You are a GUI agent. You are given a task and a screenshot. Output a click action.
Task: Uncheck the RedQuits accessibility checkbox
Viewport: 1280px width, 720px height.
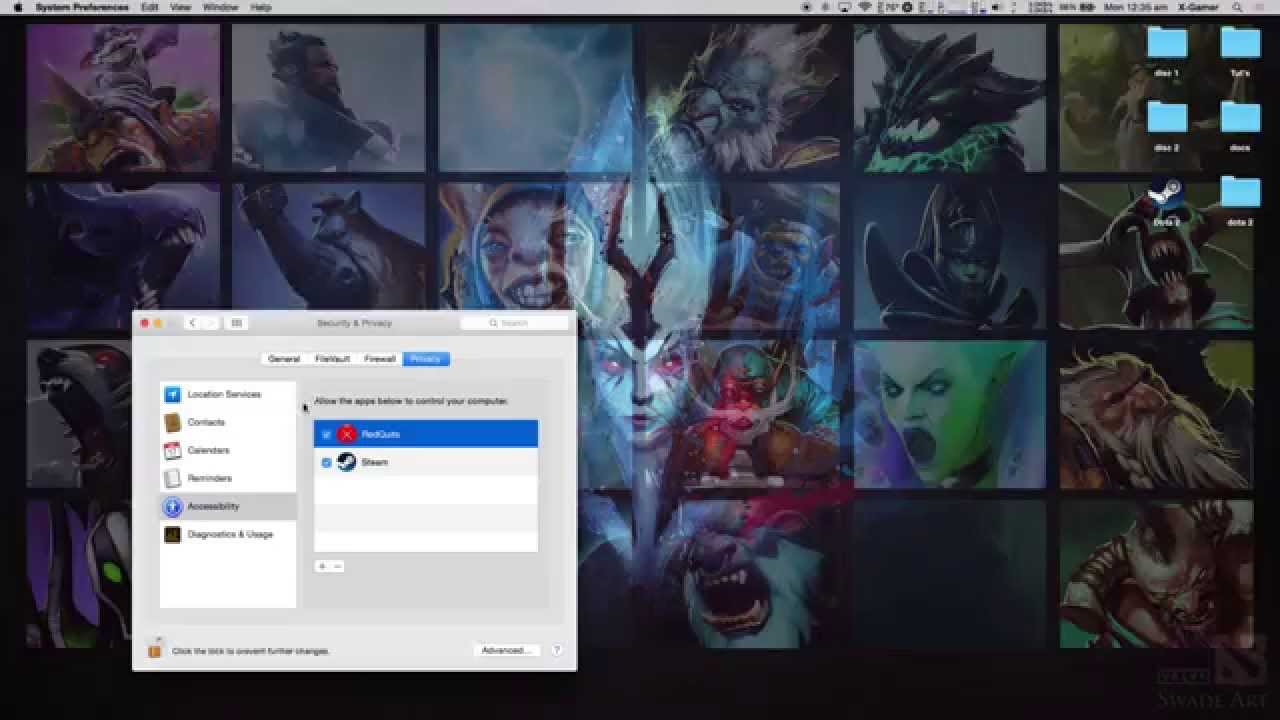coord(326,434)
